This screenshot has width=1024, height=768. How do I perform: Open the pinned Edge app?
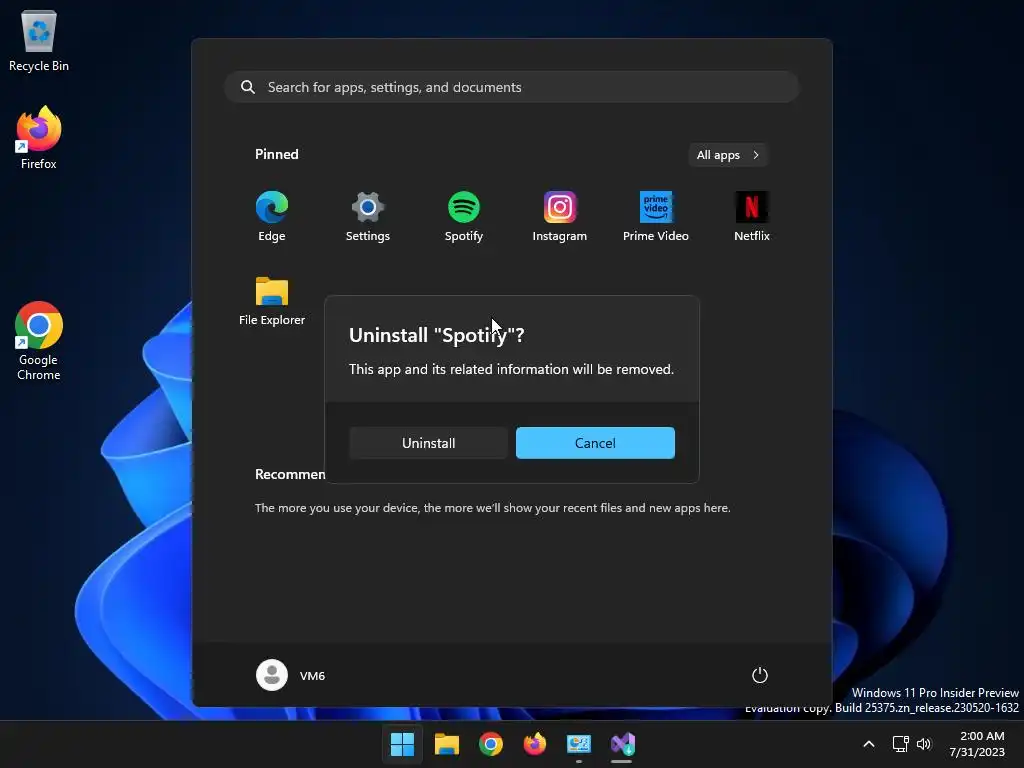coord(272,217)
